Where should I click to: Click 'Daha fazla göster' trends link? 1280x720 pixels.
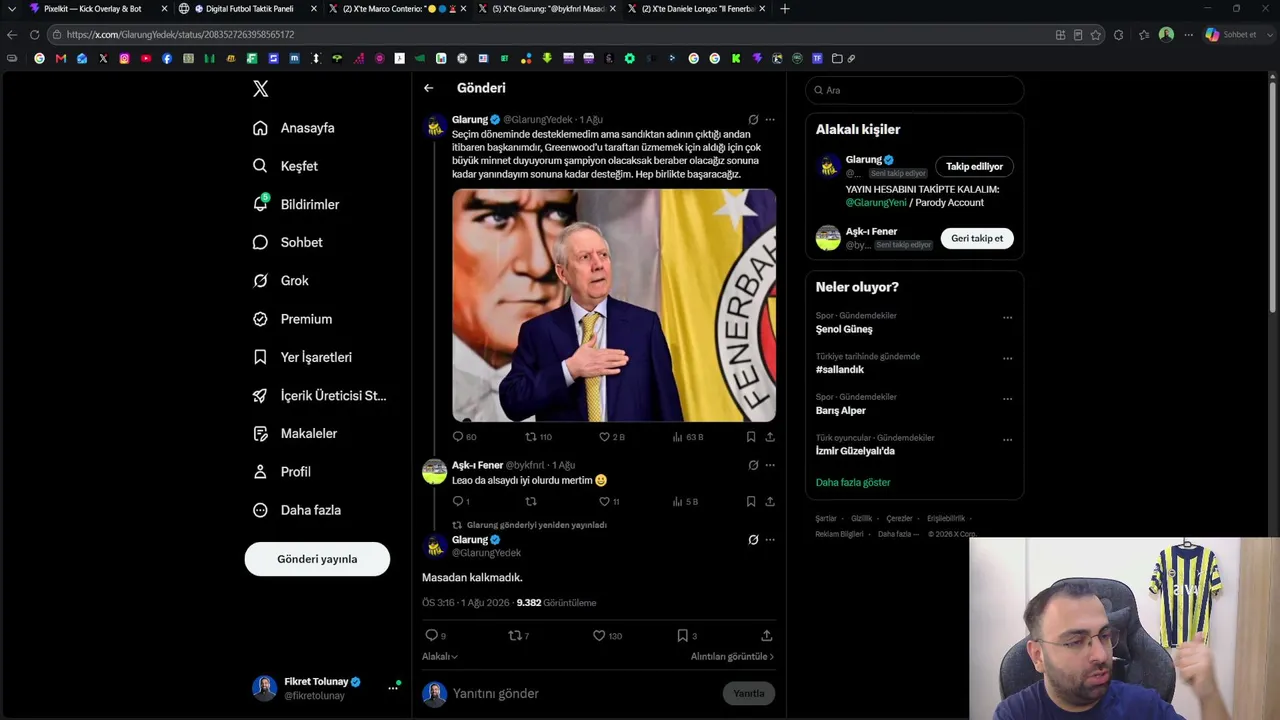[x=853, y=482]
